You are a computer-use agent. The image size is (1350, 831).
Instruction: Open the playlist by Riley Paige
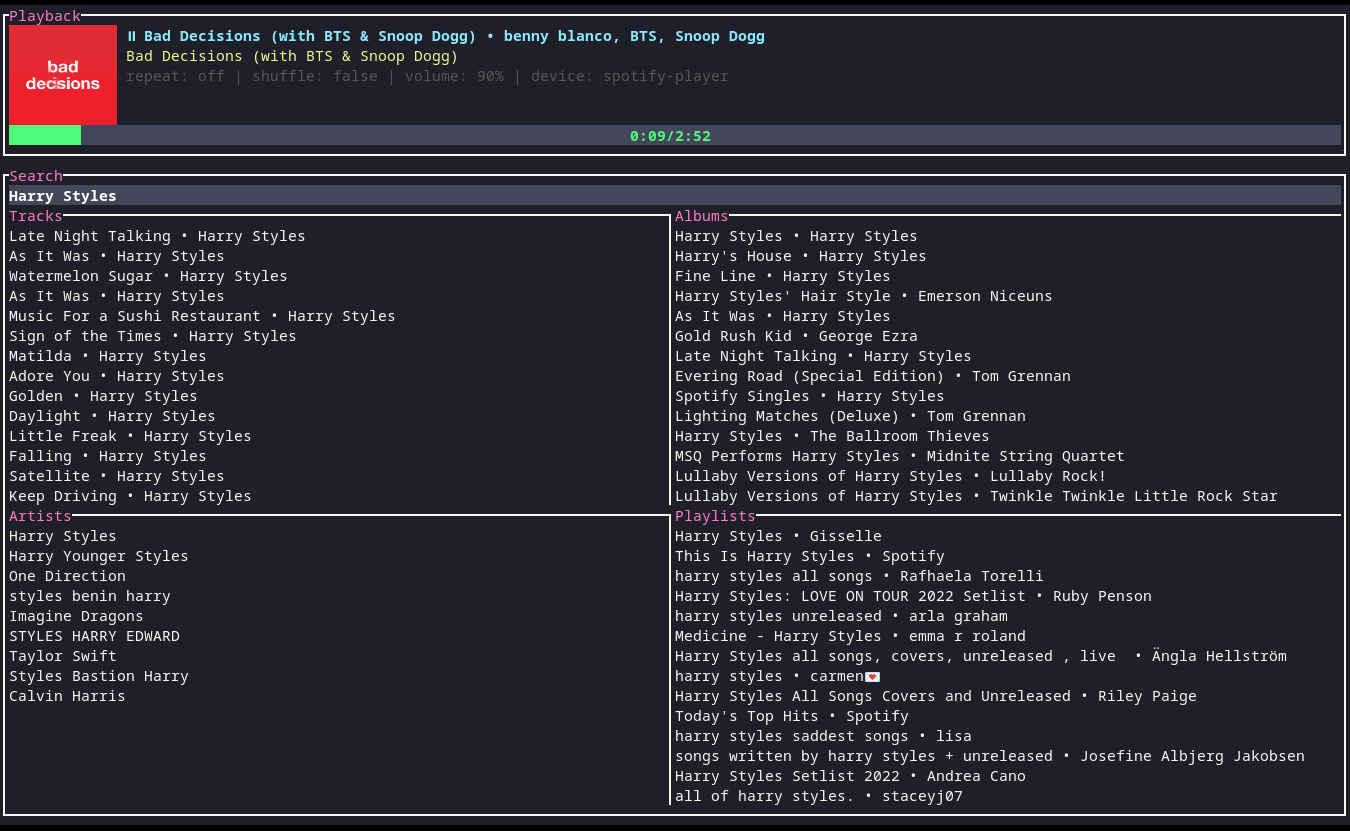tap(936, 696)
